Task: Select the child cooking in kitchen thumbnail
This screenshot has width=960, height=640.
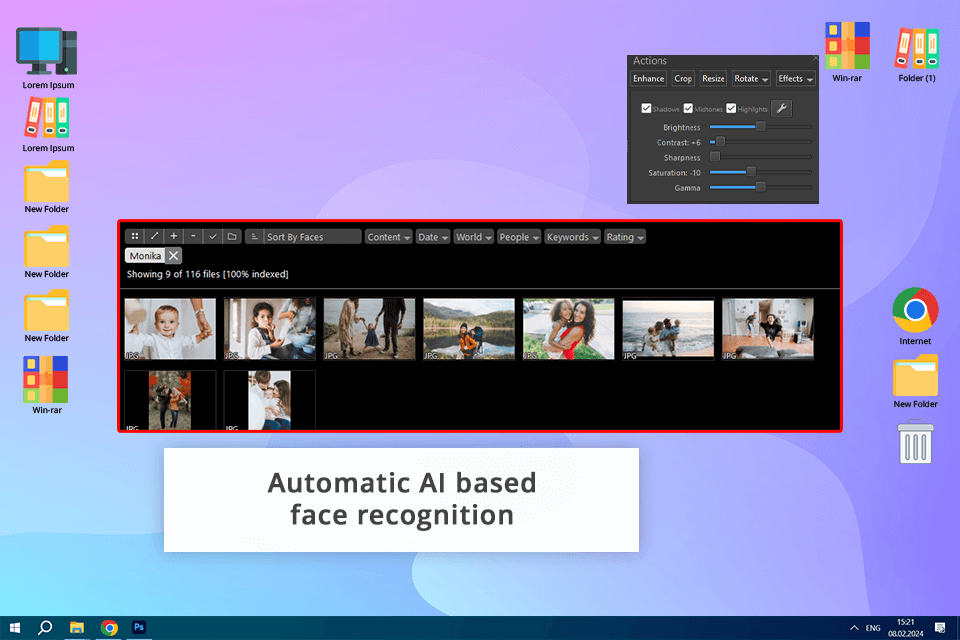Action: tap(269, 328)
